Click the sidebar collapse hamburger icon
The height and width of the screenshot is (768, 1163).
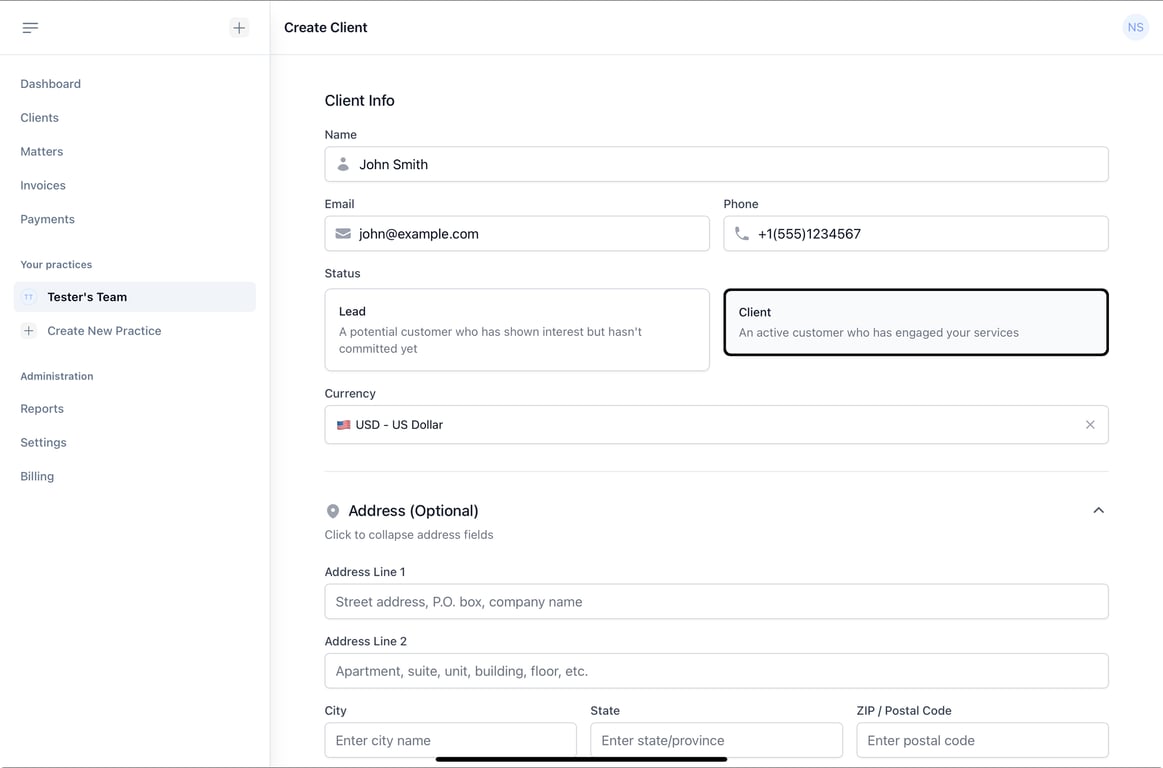pos(30,28)
